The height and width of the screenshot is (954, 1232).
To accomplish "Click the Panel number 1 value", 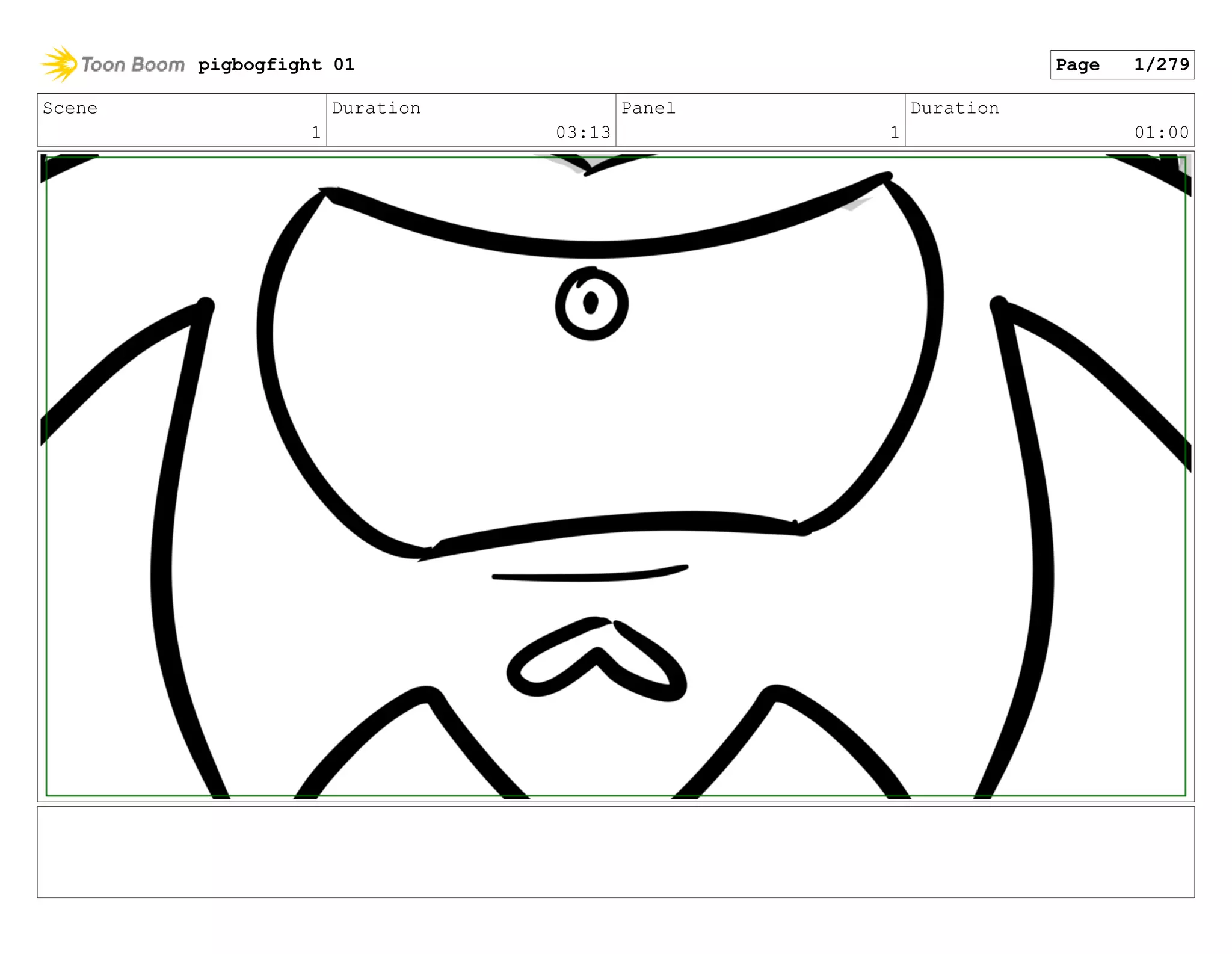I will tap(895, 132).
